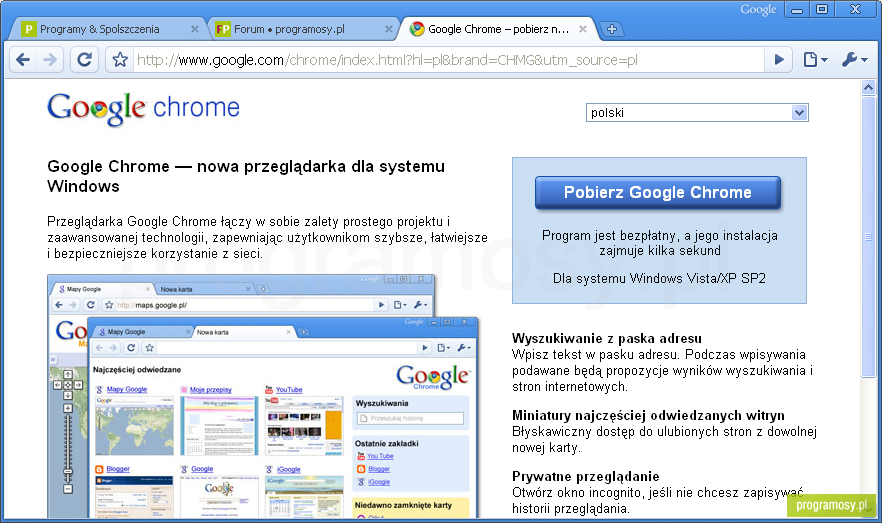Click the Chrome favicon on the active tab
The image size is (882, 523).
coord(417,29)
